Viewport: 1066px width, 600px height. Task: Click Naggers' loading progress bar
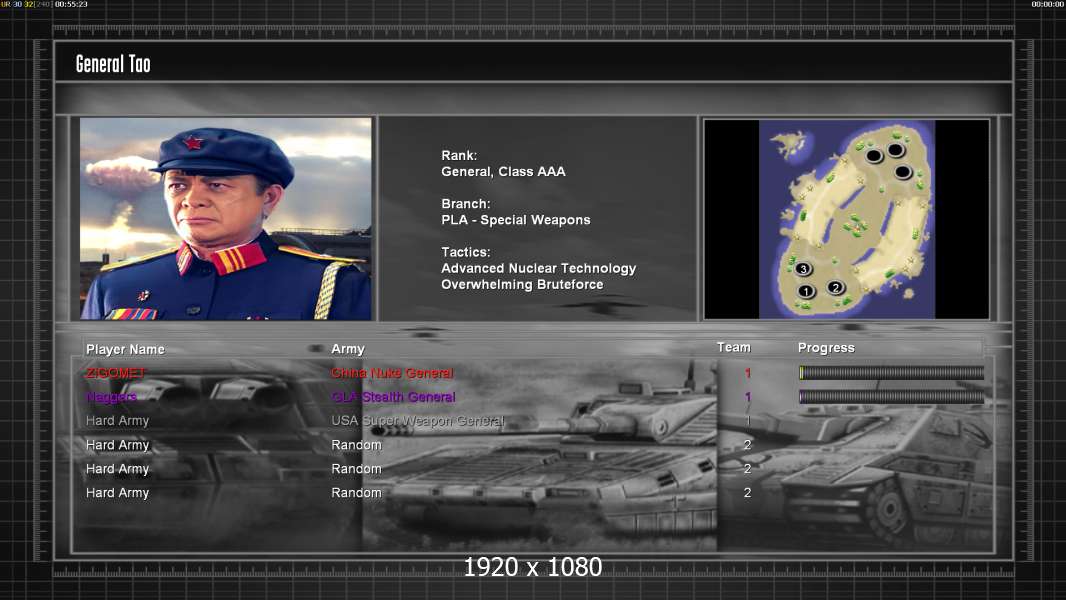tap(891, 397)
